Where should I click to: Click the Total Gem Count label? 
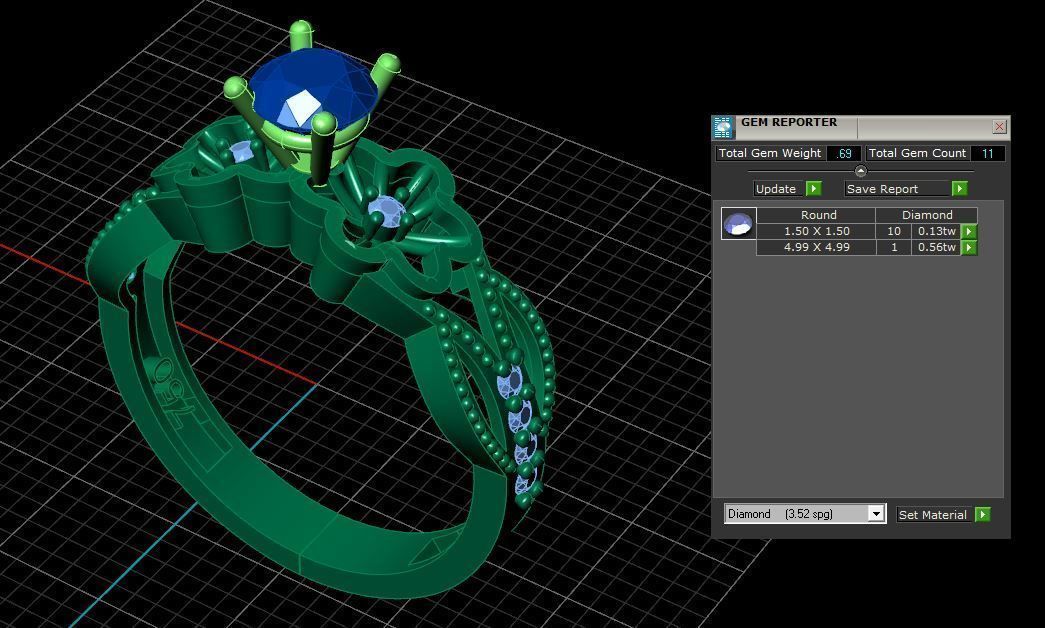(917, 153)
